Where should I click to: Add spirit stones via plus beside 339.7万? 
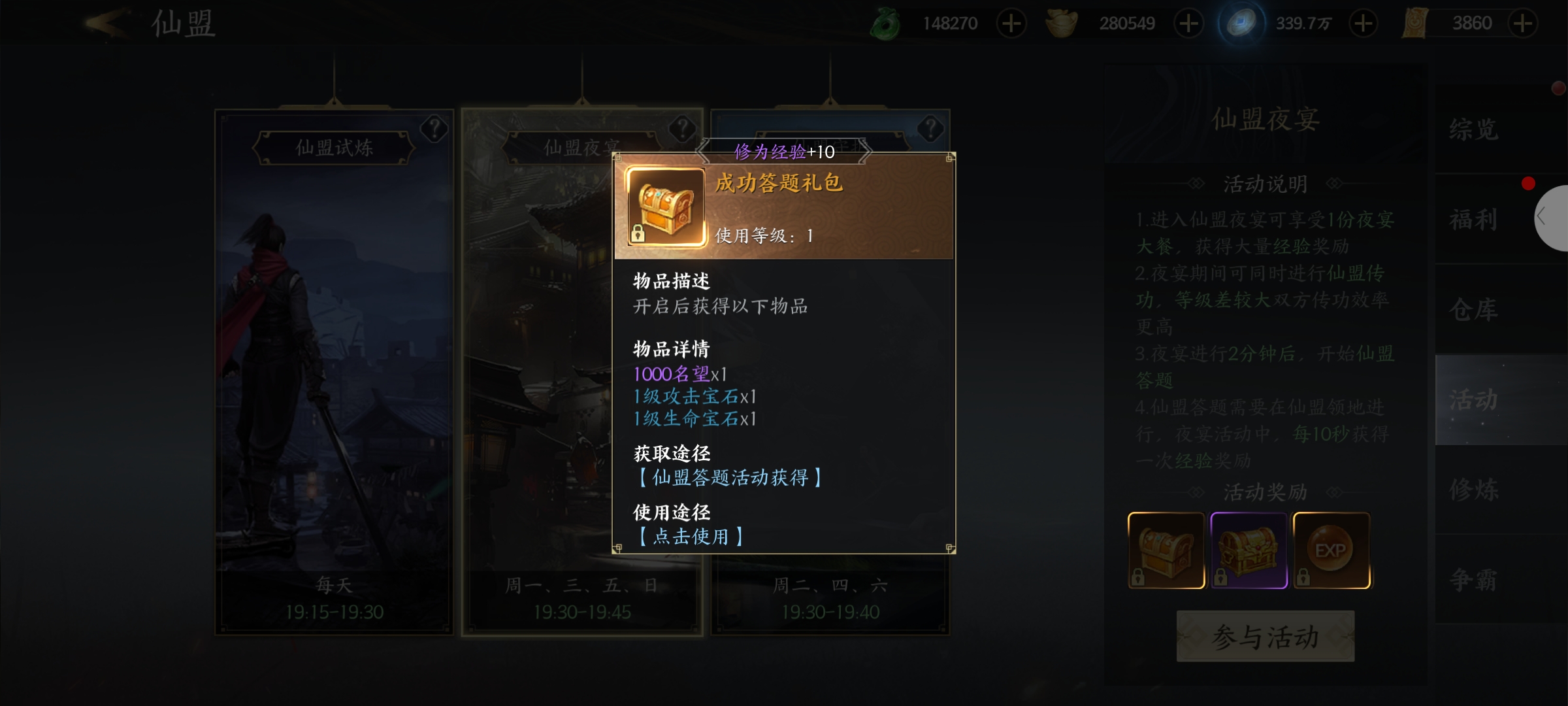click(x=1364, y=24)
